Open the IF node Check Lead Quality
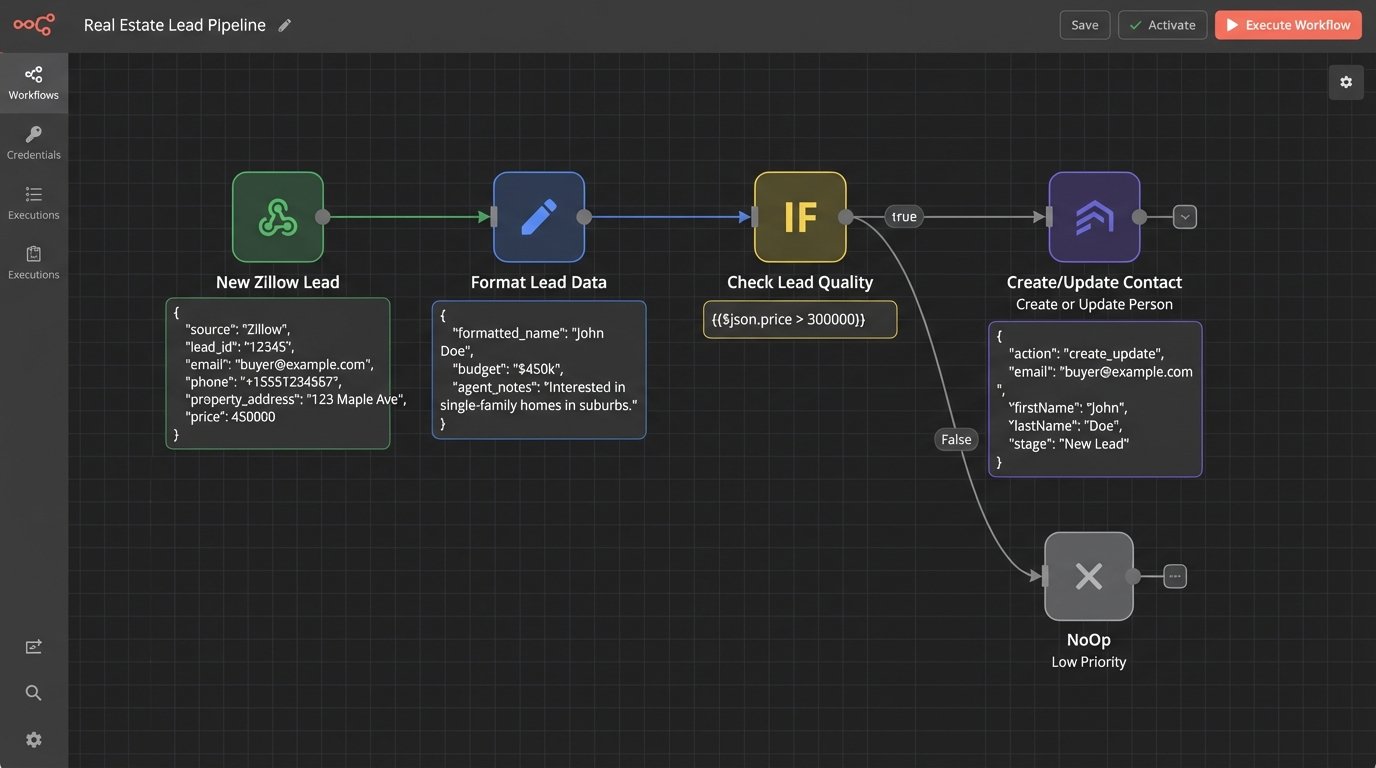This screenshot has height=768, width=1376. (800, 217)
